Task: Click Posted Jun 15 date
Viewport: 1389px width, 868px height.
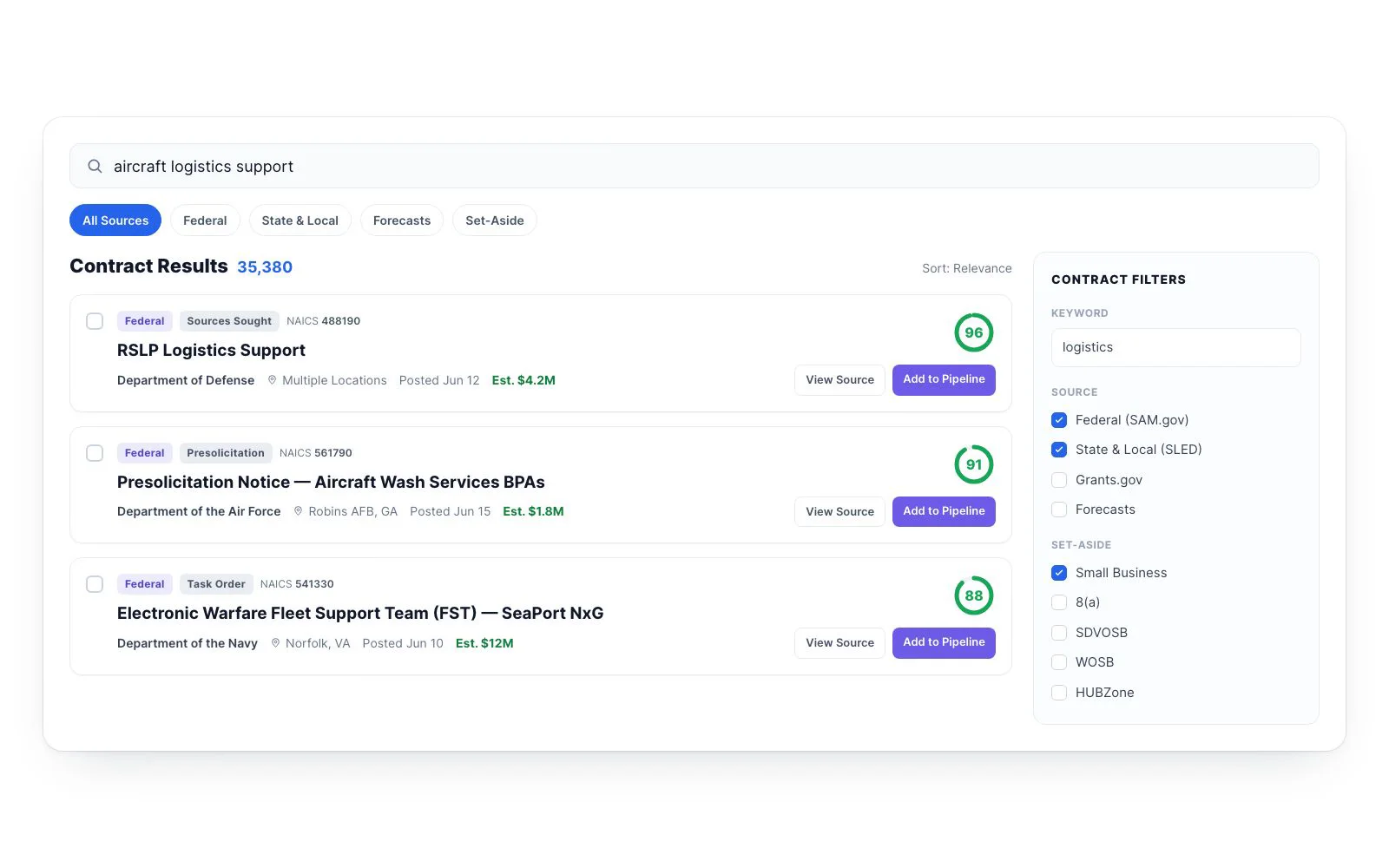Action: click(451, 511)
